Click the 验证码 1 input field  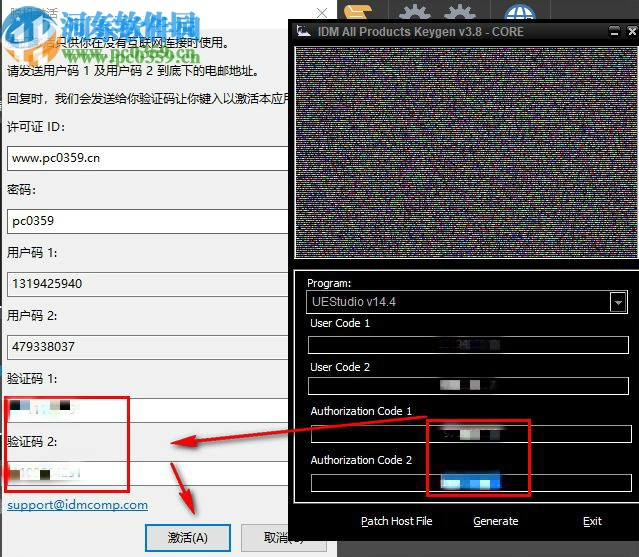[x=148, y=410]
